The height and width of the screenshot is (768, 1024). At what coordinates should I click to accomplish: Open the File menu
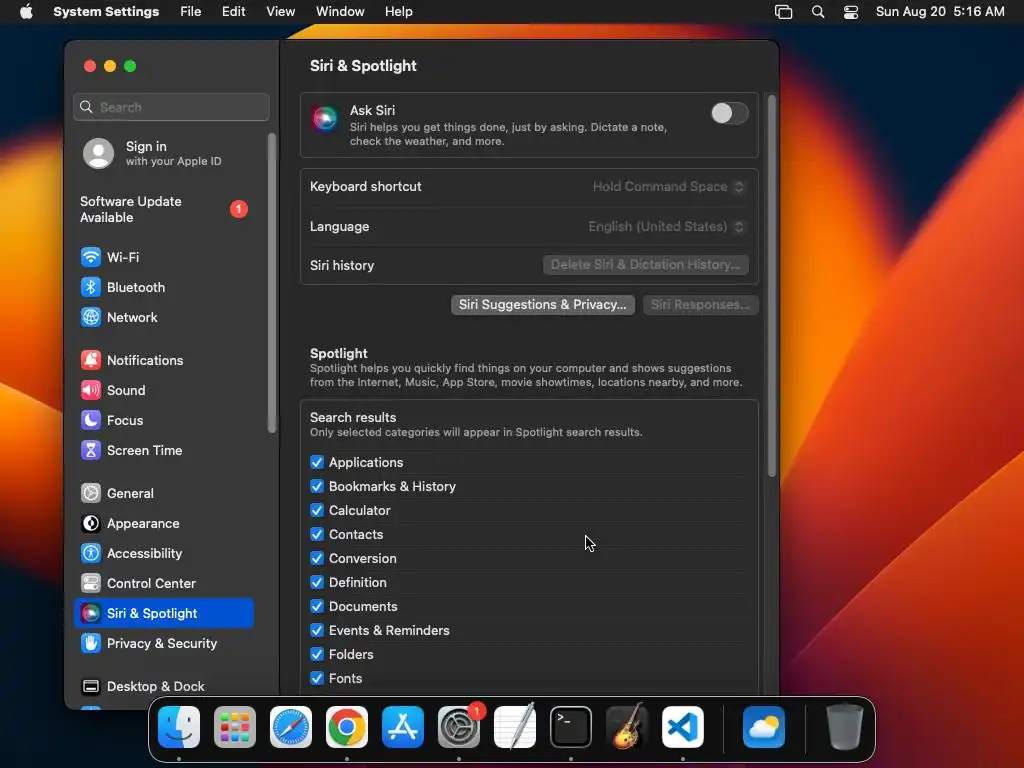[191, 12]
